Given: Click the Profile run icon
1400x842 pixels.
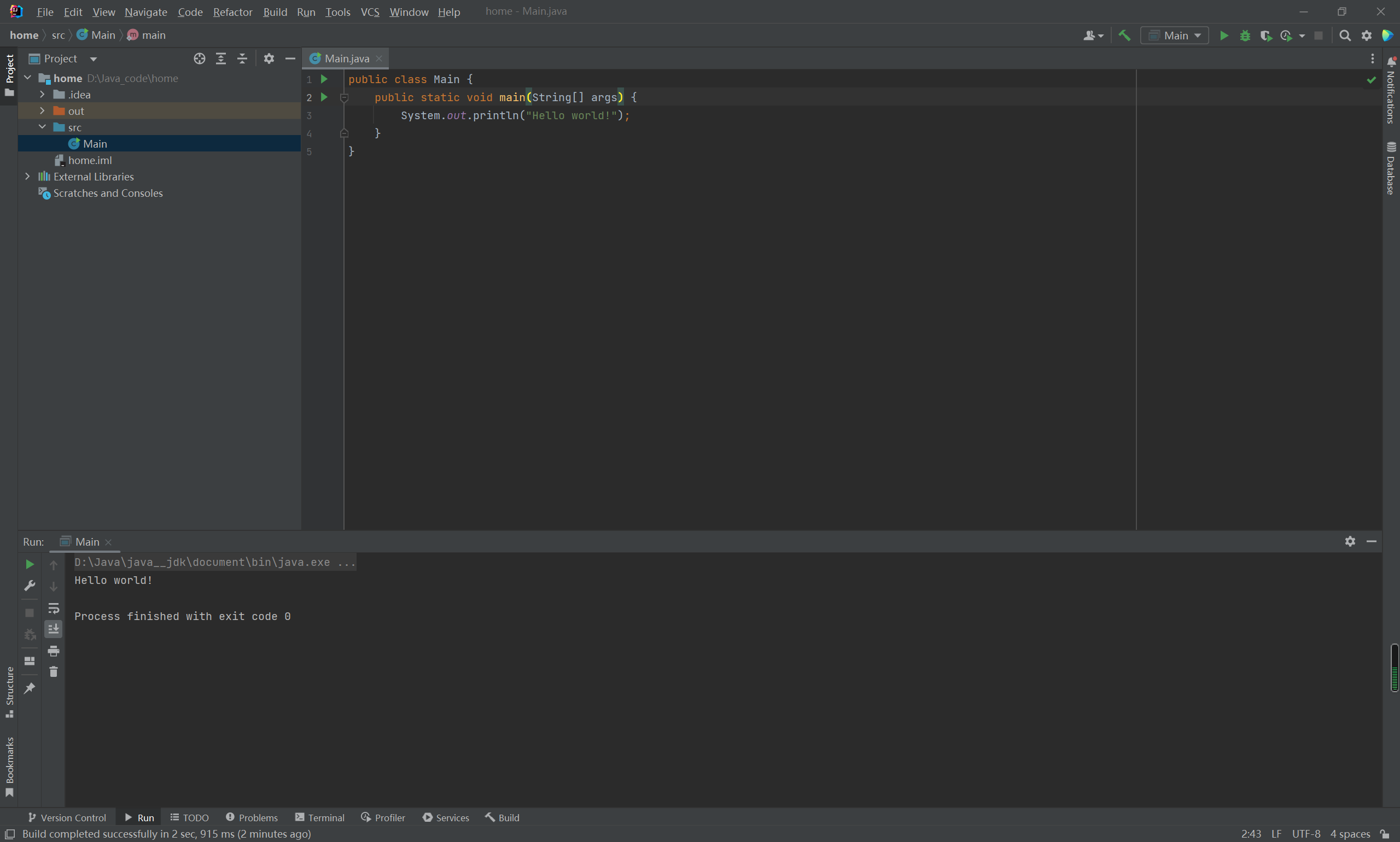Looking at the screenshot, I should [x=1286, y=35].
